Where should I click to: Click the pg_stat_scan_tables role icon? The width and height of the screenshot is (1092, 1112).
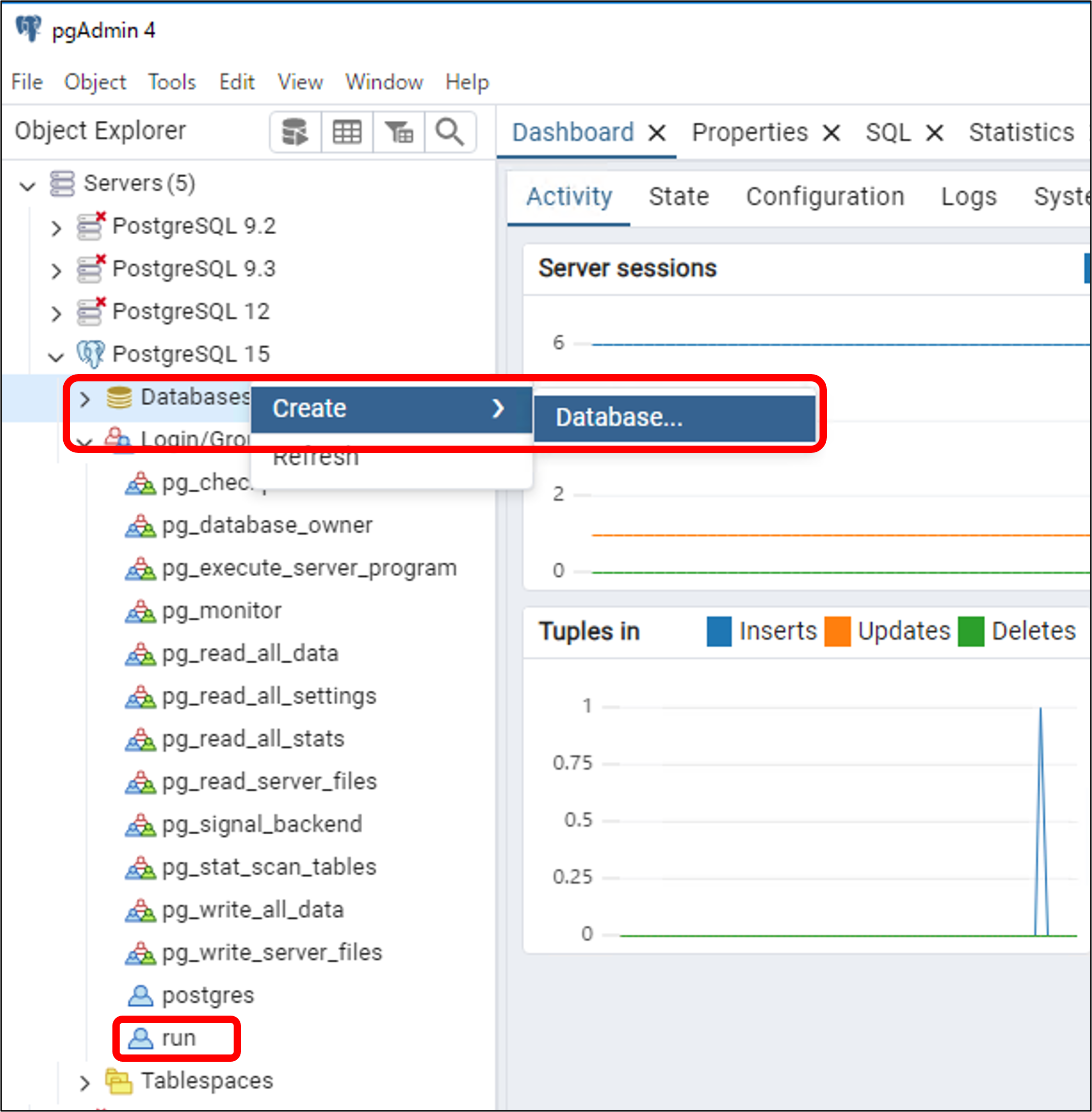tap(140, 867)
